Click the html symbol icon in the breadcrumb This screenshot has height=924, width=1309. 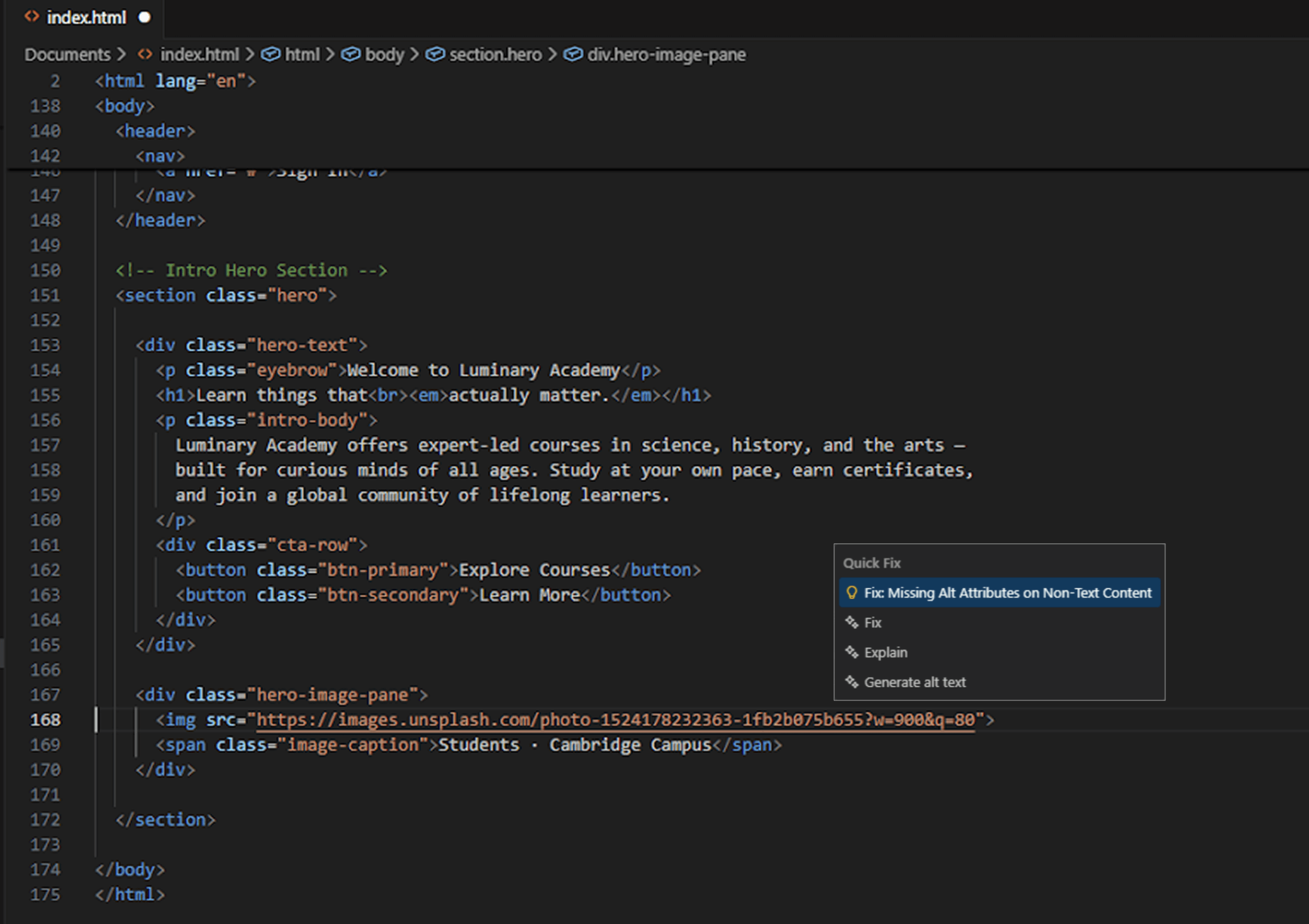(x=272, y=54)
